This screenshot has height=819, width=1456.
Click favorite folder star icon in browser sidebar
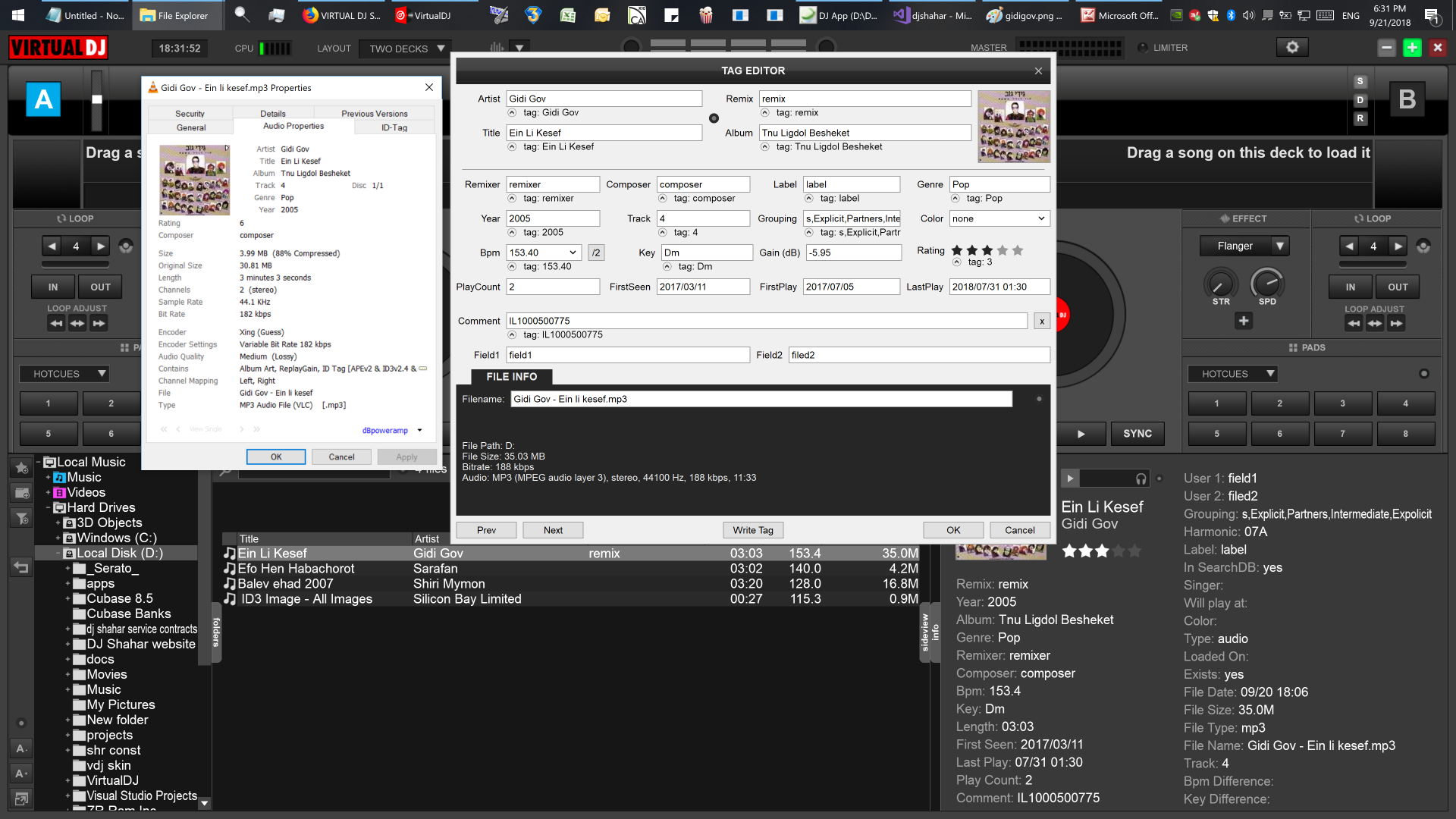click(x=22, y=468)
